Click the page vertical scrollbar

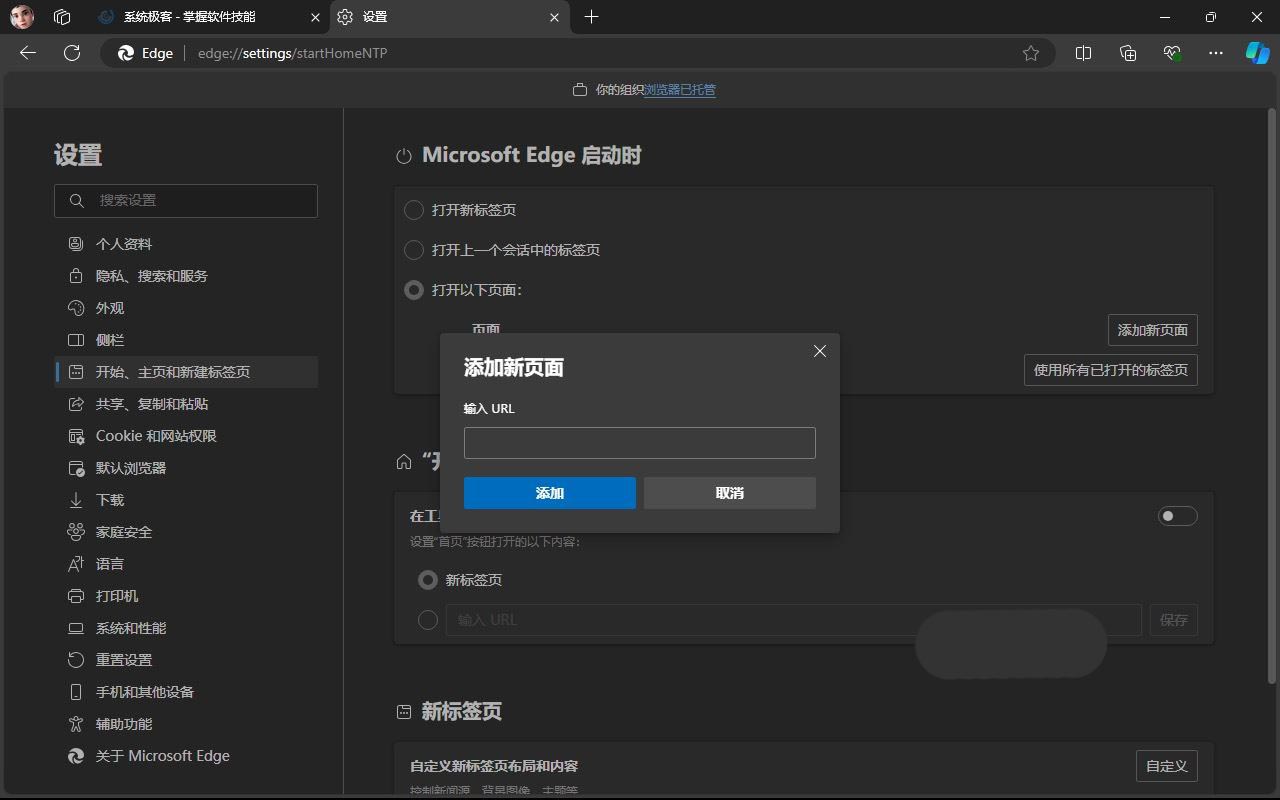coord(1272,395)
